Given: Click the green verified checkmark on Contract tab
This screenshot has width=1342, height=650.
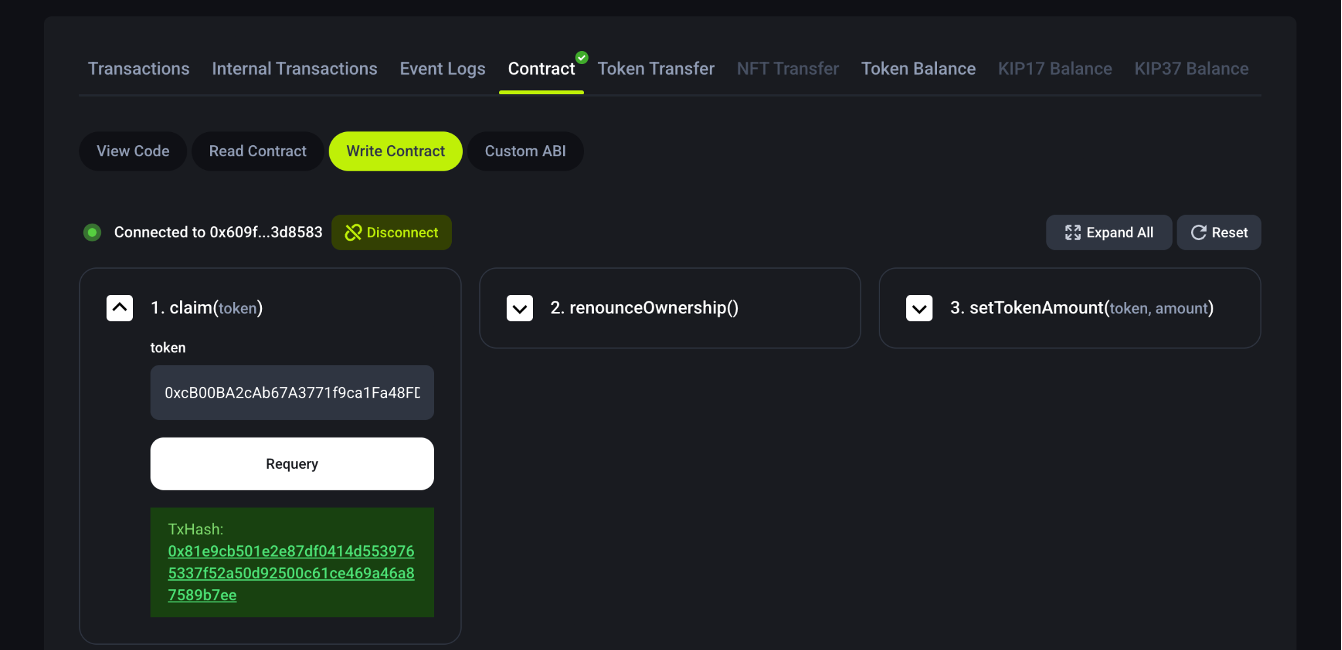Looking at the screenshot, I should 582,58.
